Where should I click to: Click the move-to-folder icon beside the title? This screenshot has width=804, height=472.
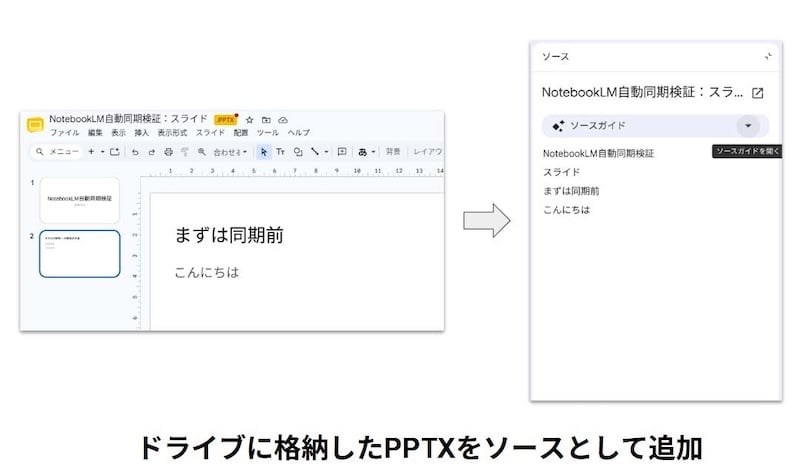(x=266, y=120)
